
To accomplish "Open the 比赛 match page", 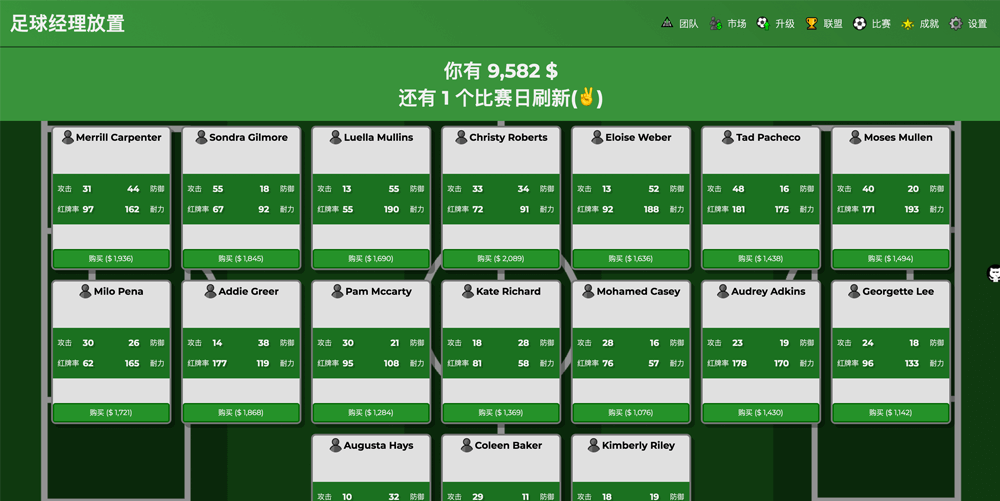I will click(x=872, y=24).
